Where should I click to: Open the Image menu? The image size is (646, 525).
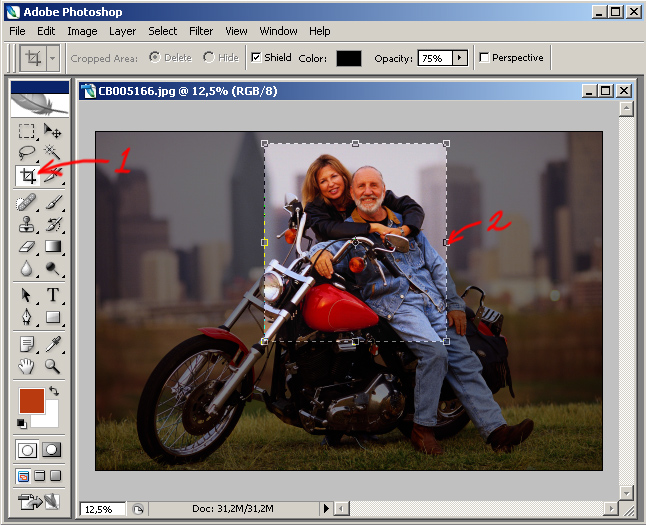point(82,31)
